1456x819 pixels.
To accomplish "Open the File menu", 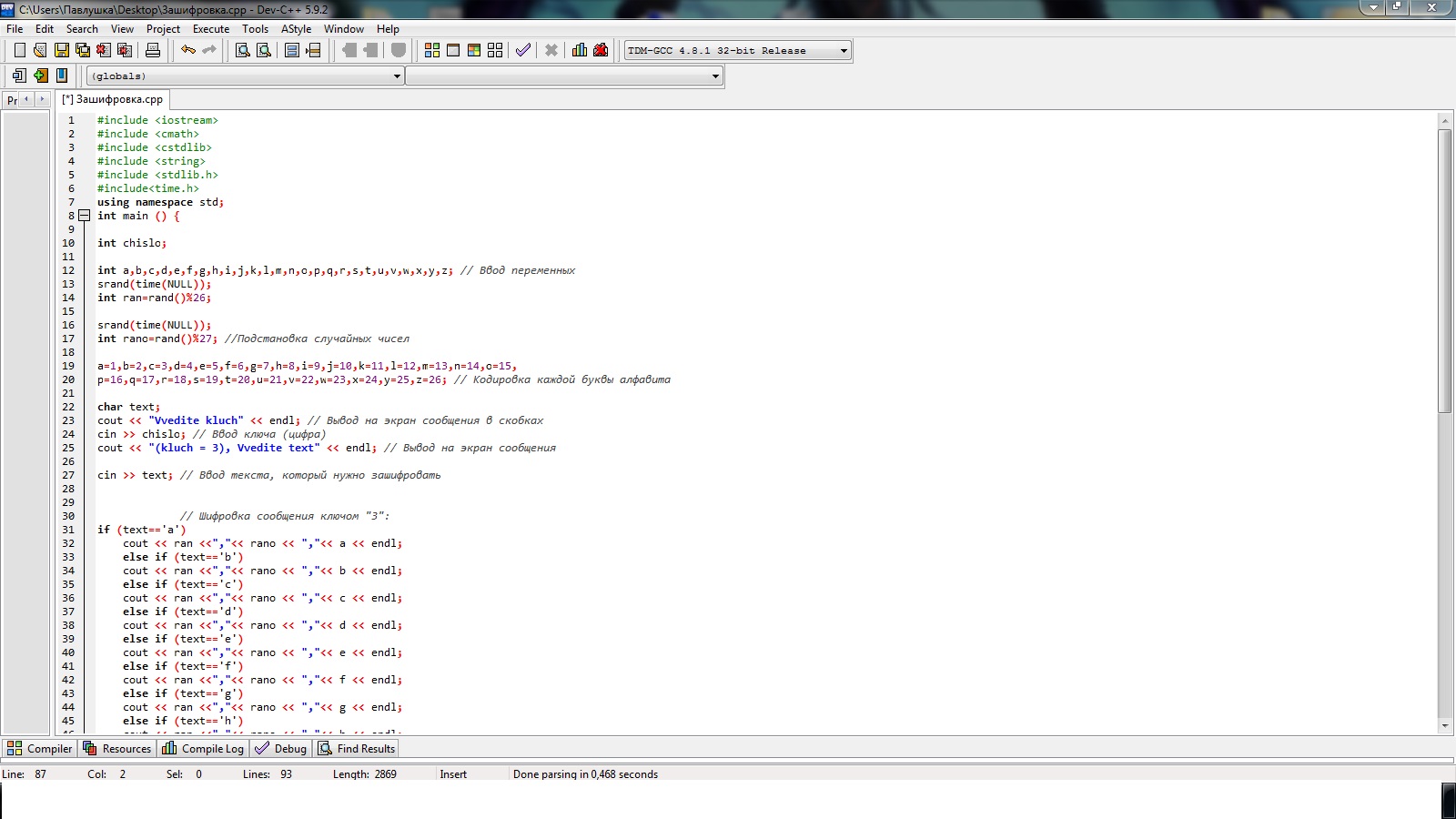I will 15,28.
